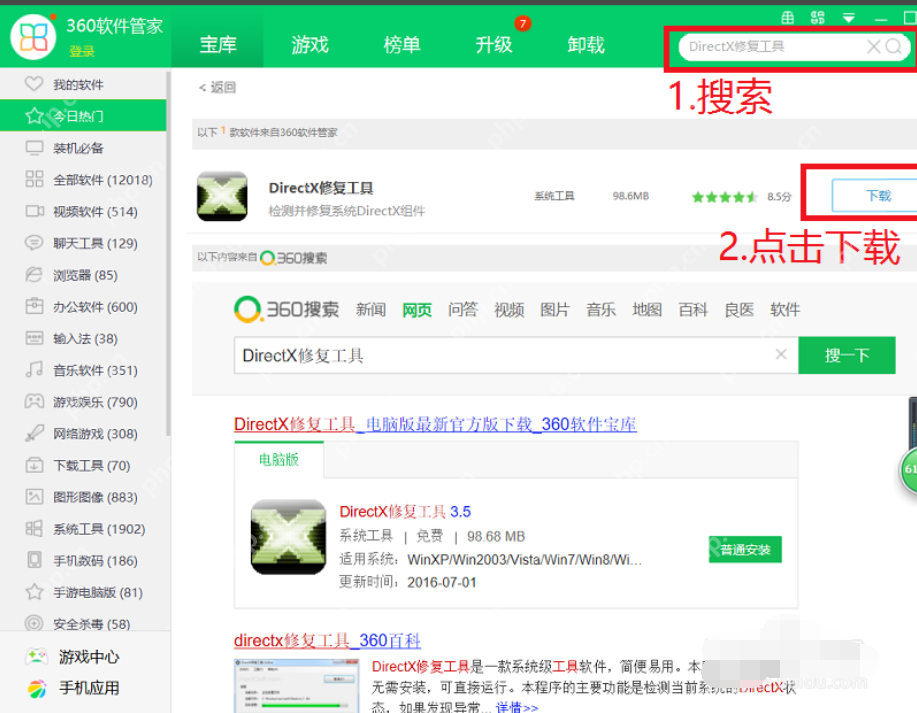Image resolution: width=917 pixels, height=713 pixels.
Task: Select 图形图像 (883) category
Action: (x=83, y=497)
